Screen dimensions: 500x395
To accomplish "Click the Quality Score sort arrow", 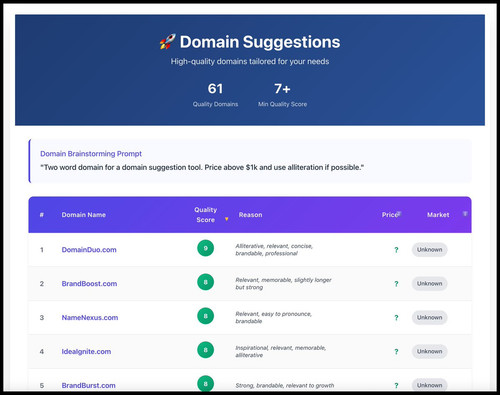I will tap(226, 219).
